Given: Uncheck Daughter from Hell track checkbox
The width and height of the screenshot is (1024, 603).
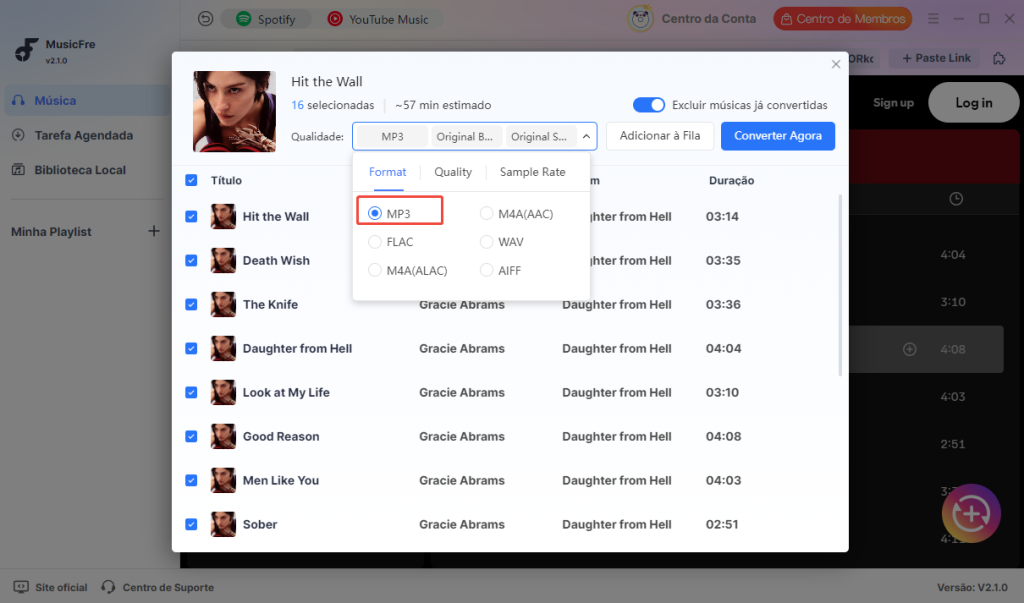Looking at the screenshot, I should 191,348.
